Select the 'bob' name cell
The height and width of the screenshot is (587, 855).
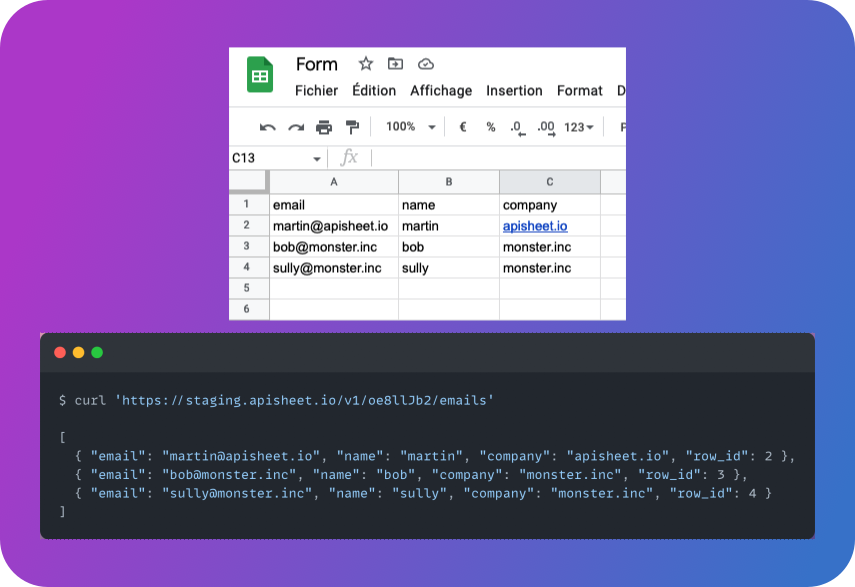[x=449, y=247]
